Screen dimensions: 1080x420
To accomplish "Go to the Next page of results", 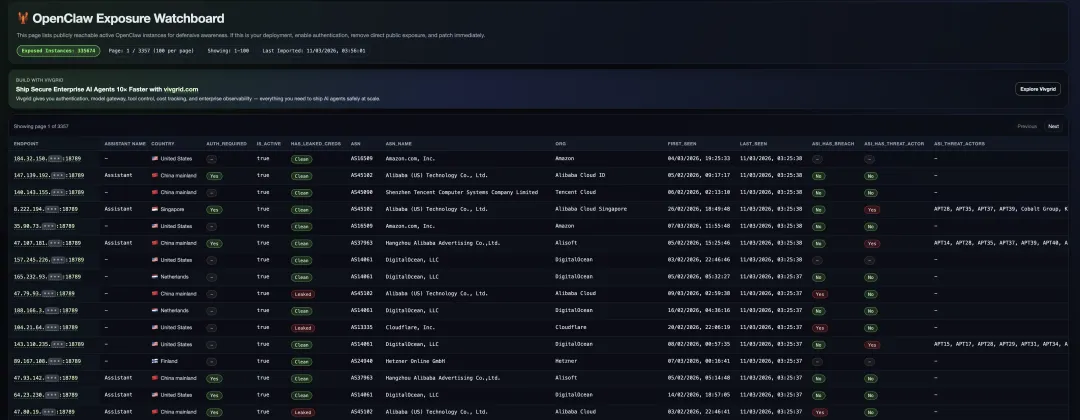I will point(1053,127).
